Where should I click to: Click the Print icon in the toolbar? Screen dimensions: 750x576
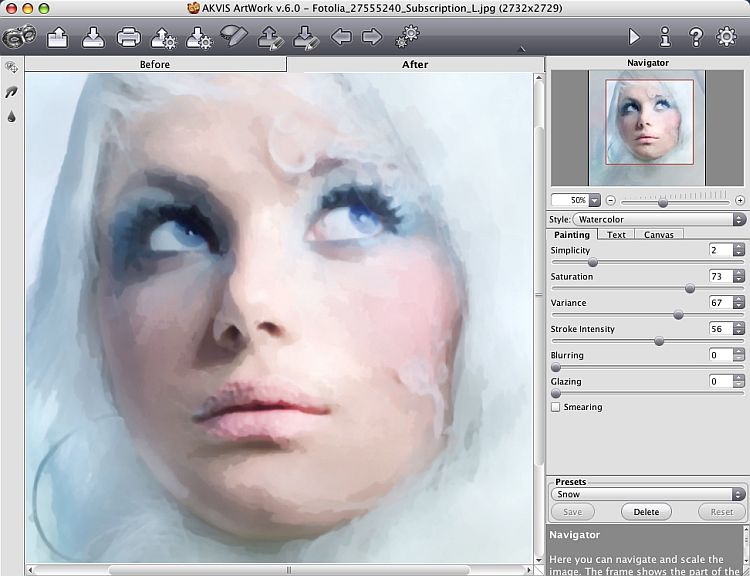click(128, 38)
